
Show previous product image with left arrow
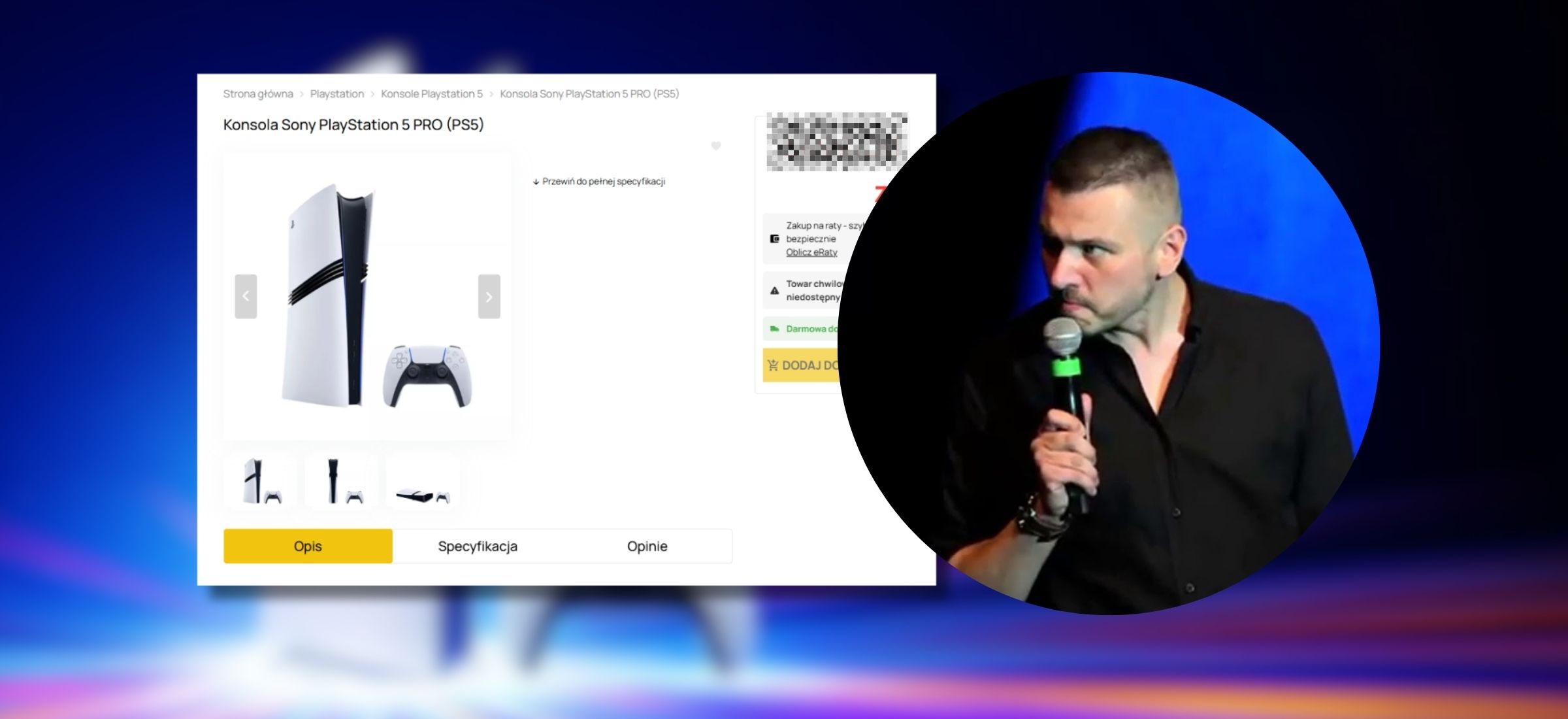point(246,296)
